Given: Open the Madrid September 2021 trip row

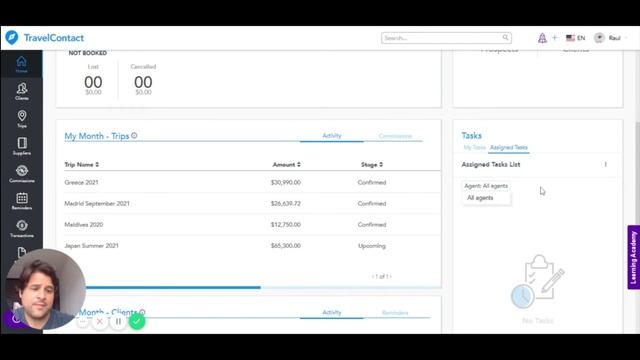Looking at the screenshot, I should tap(252, 203).
